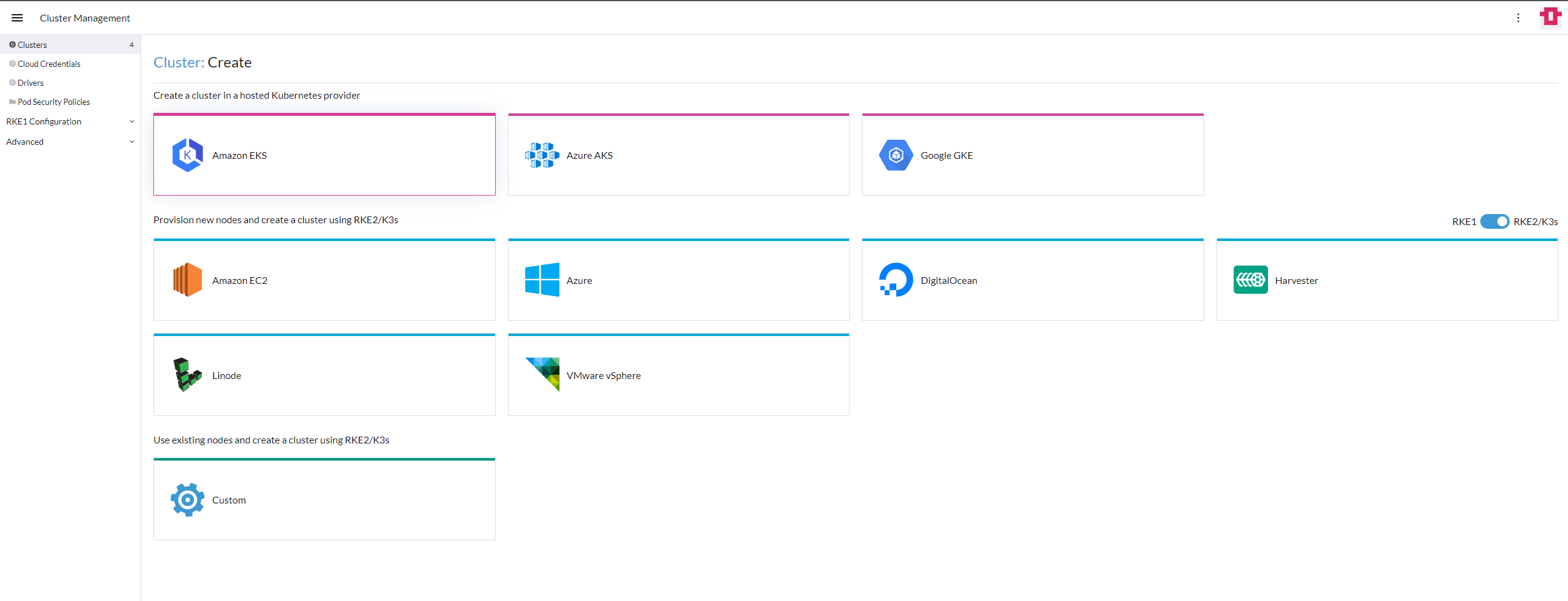Click the Rancher logo in top right

click(1550, 17)
